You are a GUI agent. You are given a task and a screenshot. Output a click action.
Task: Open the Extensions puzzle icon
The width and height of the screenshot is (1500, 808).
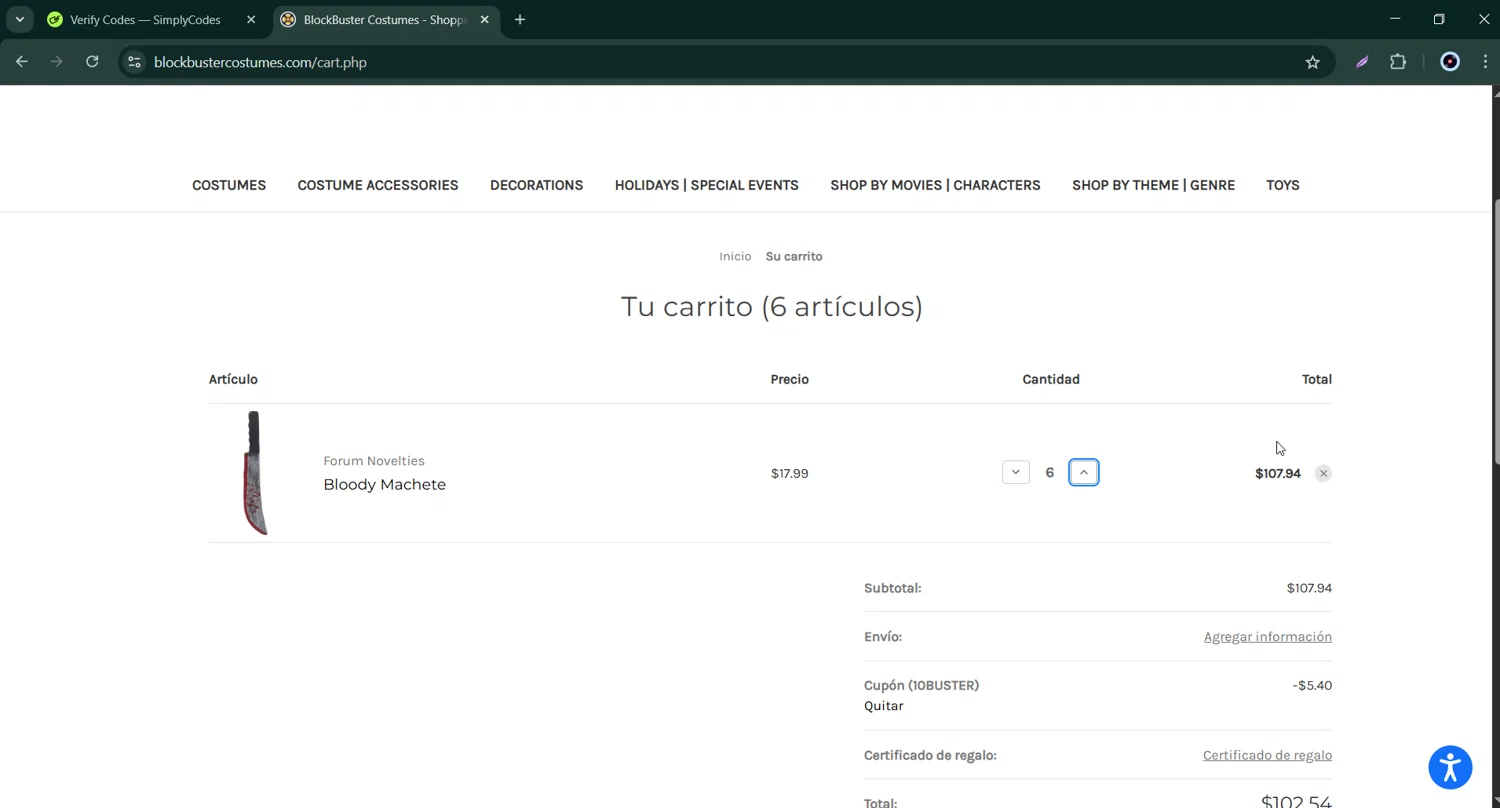tap(1398, 62)
